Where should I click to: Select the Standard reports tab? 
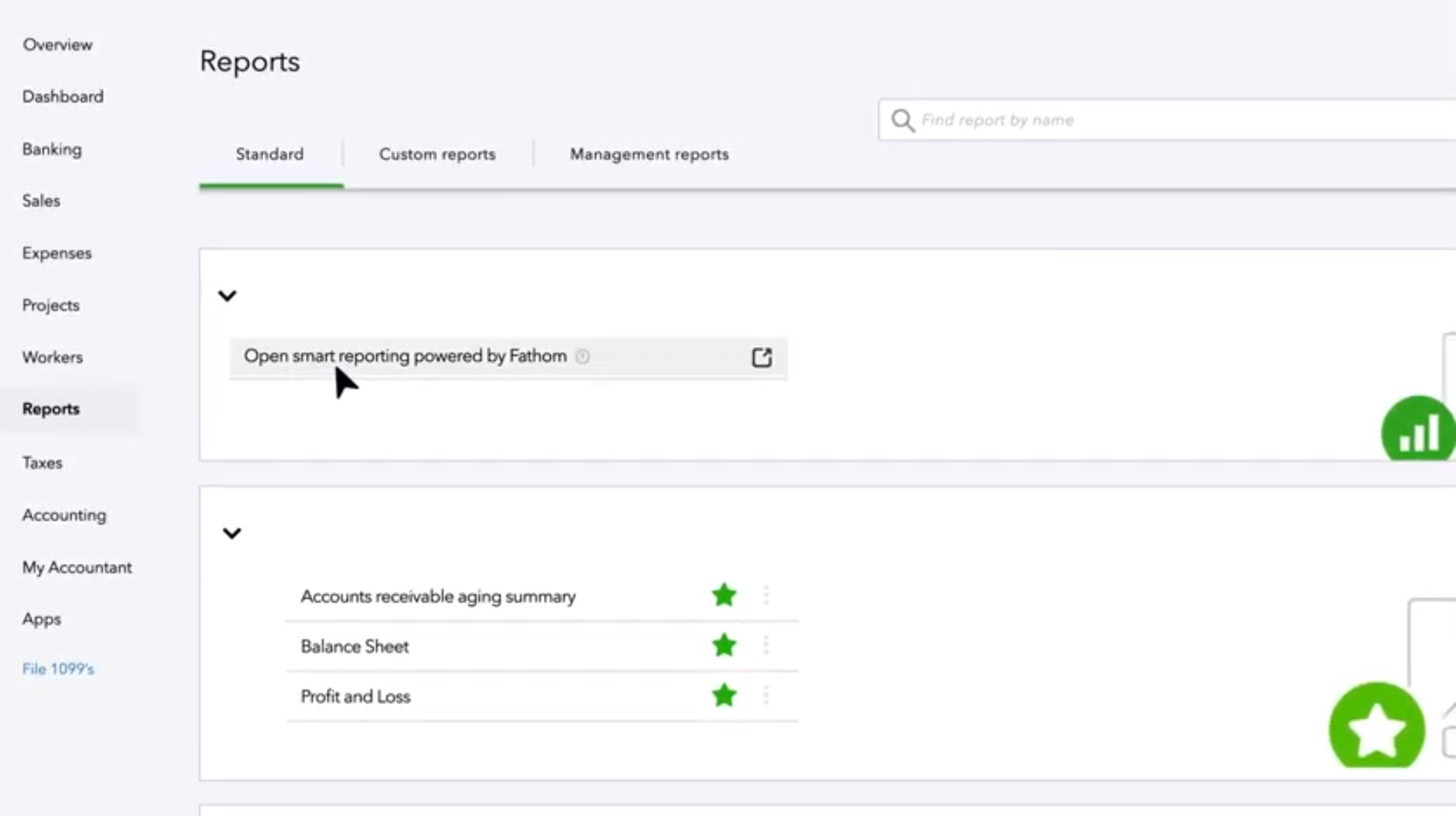tap(270, 155)
